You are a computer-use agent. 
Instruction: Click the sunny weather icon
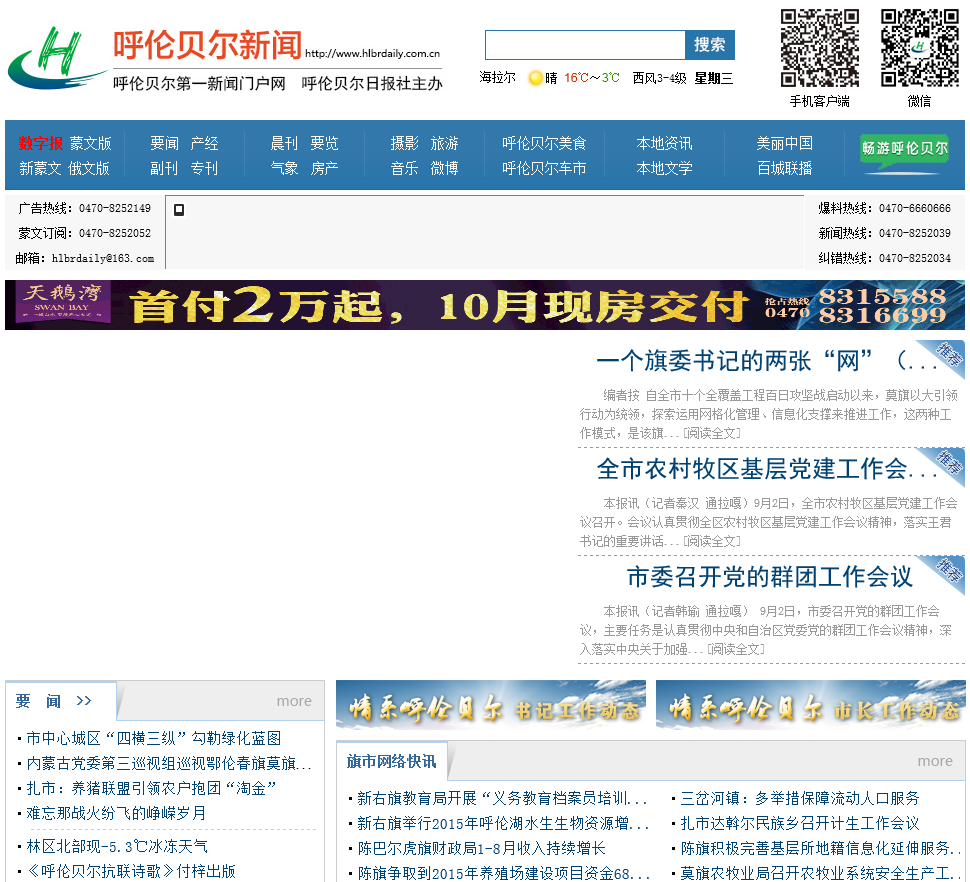coord(535,78)
